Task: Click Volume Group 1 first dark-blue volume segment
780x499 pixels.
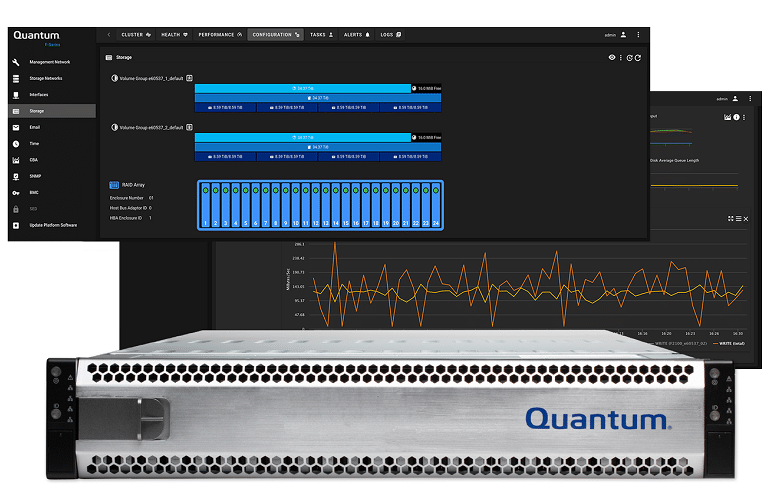Action: (x=225, y=107)
